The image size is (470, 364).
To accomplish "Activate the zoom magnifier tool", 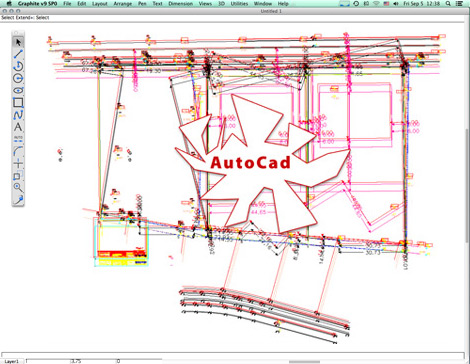I will click(18, 187).
